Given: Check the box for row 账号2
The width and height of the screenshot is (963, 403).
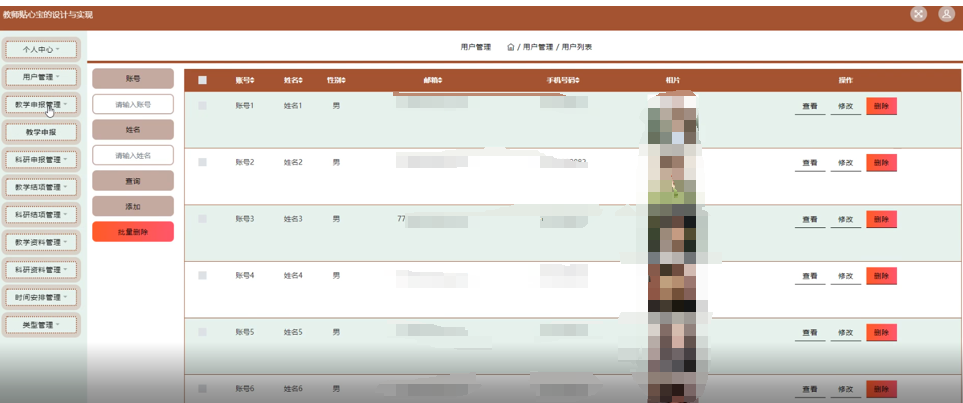Looking at the screenshot, I should coord(202,162).
